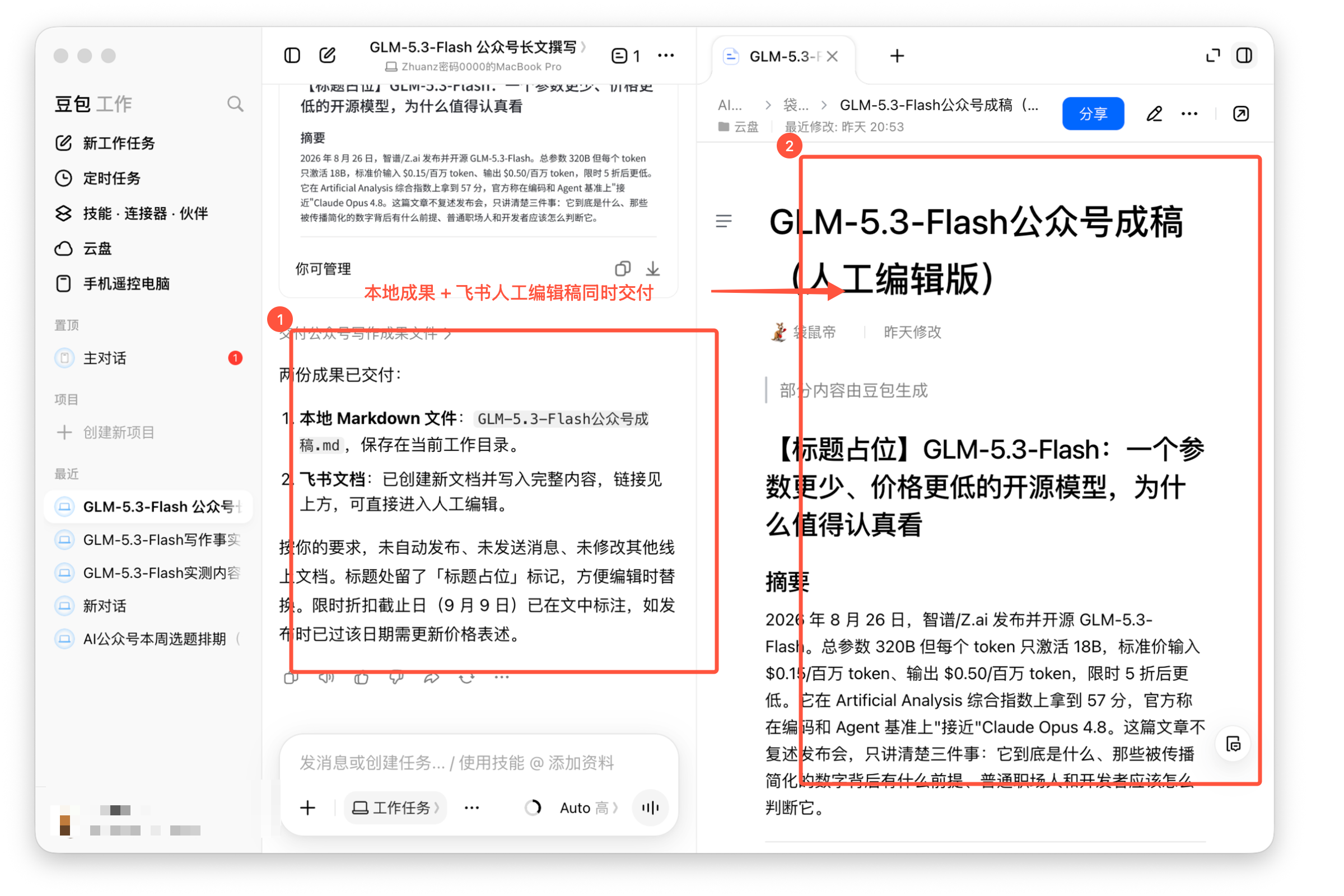Click the 你可管理 permission label
The height and width of the screenshot is (896, 1344).
324,269
